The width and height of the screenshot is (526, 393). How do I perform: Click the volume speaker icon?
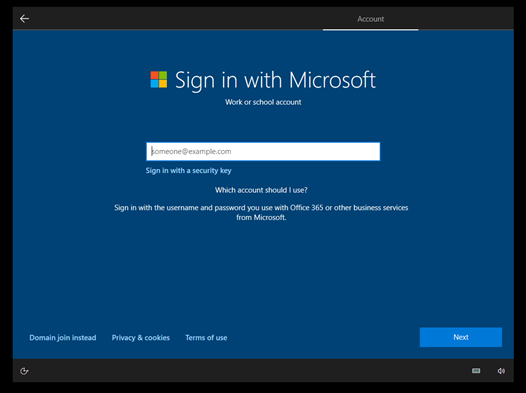[501, 371]
